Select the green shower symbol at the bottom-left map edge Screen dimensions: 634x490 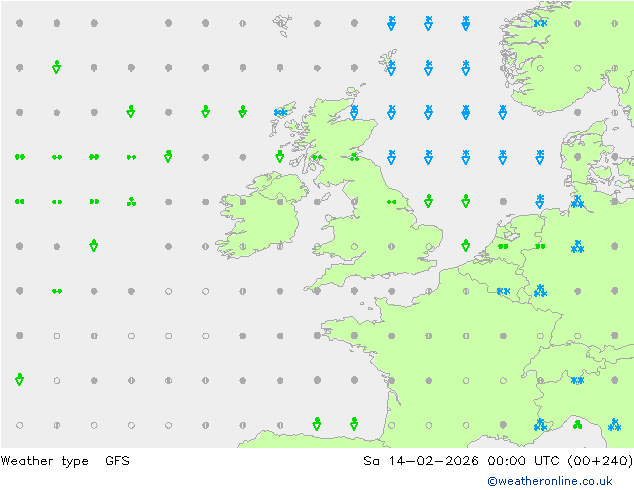[x=19, y=380]
